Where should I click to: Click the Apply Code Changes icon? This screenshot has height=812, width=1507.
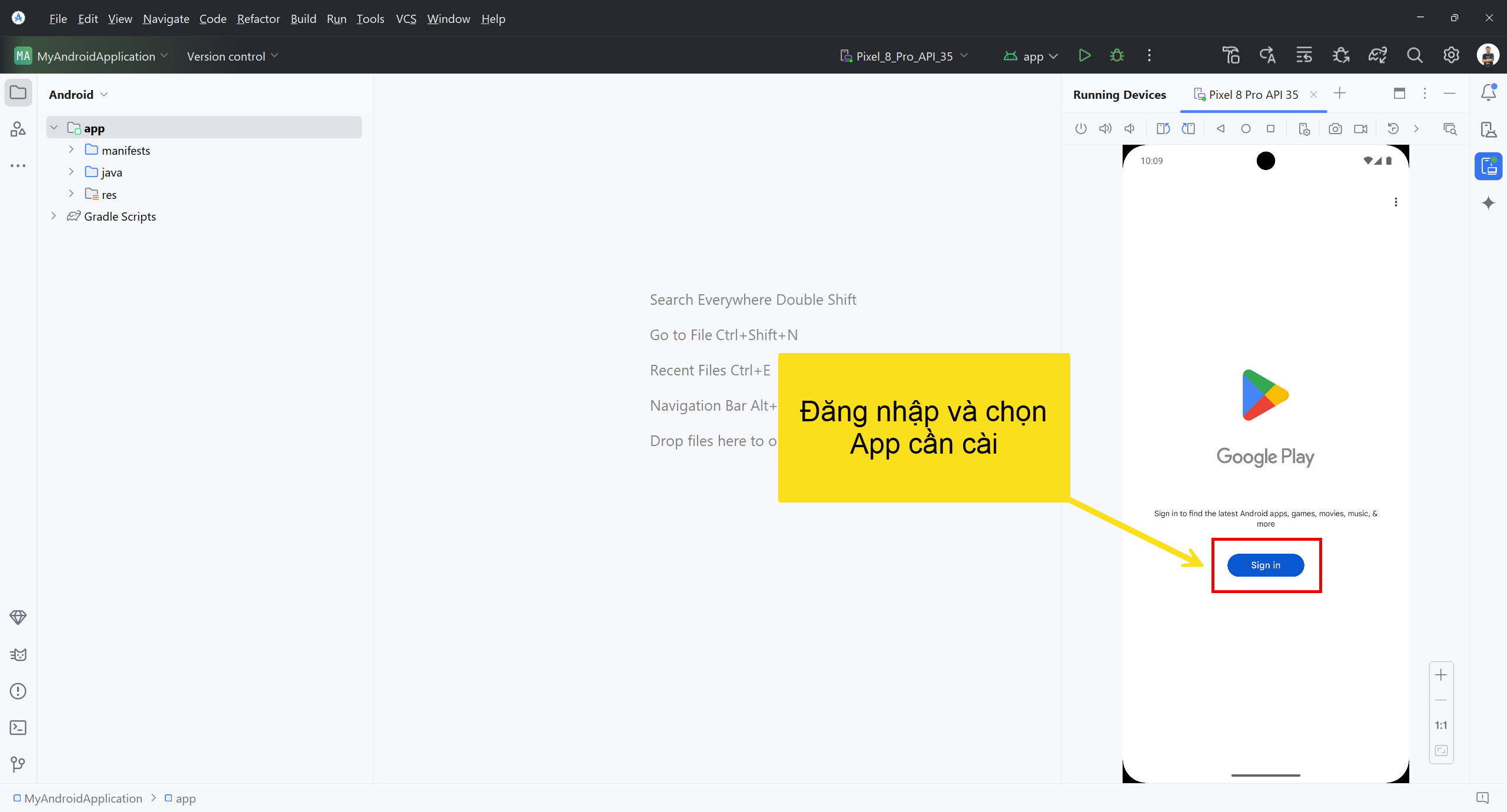[1304, 55]
